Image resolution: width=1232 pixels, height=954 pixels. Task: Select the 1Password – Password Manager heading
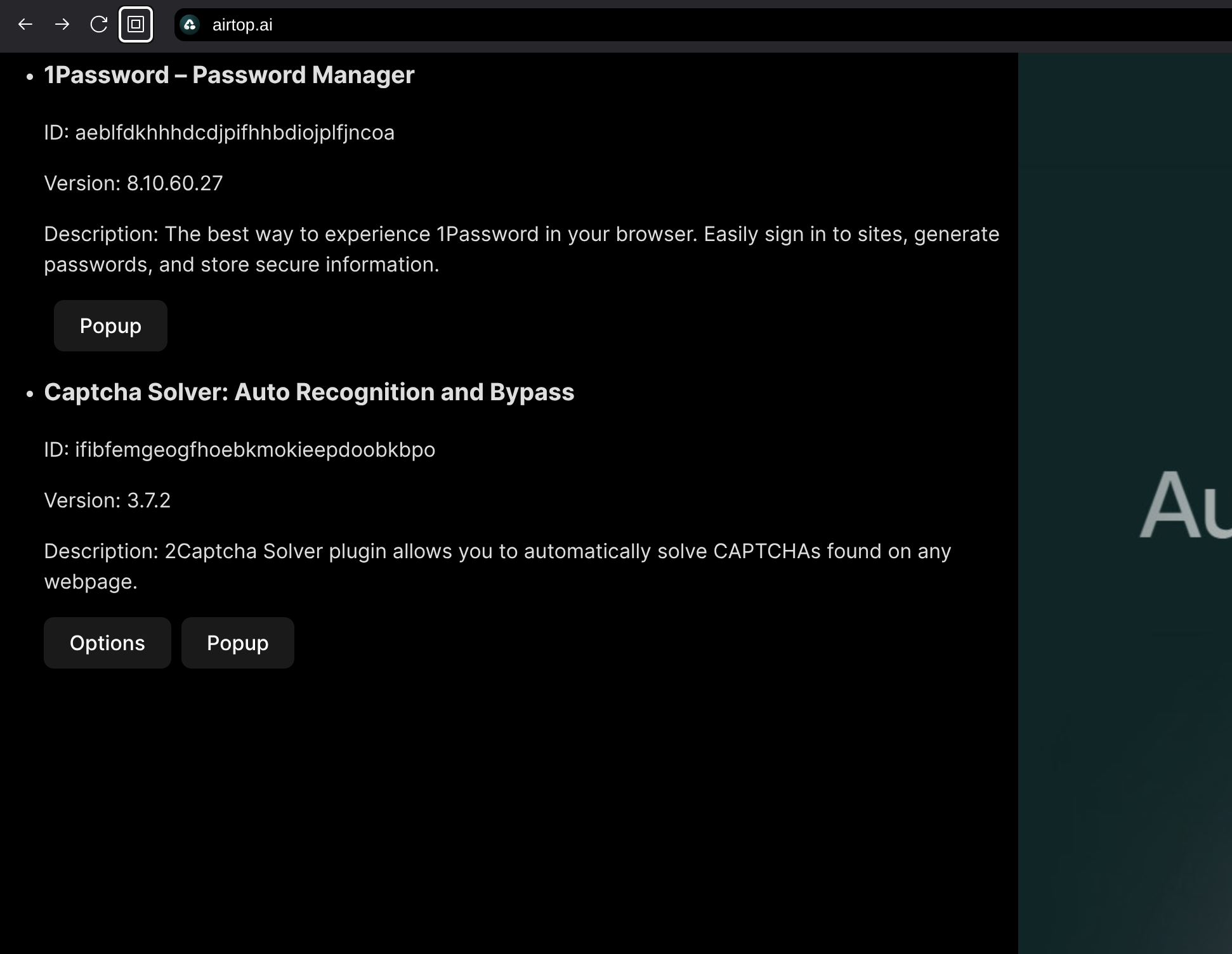click(228, 75)
